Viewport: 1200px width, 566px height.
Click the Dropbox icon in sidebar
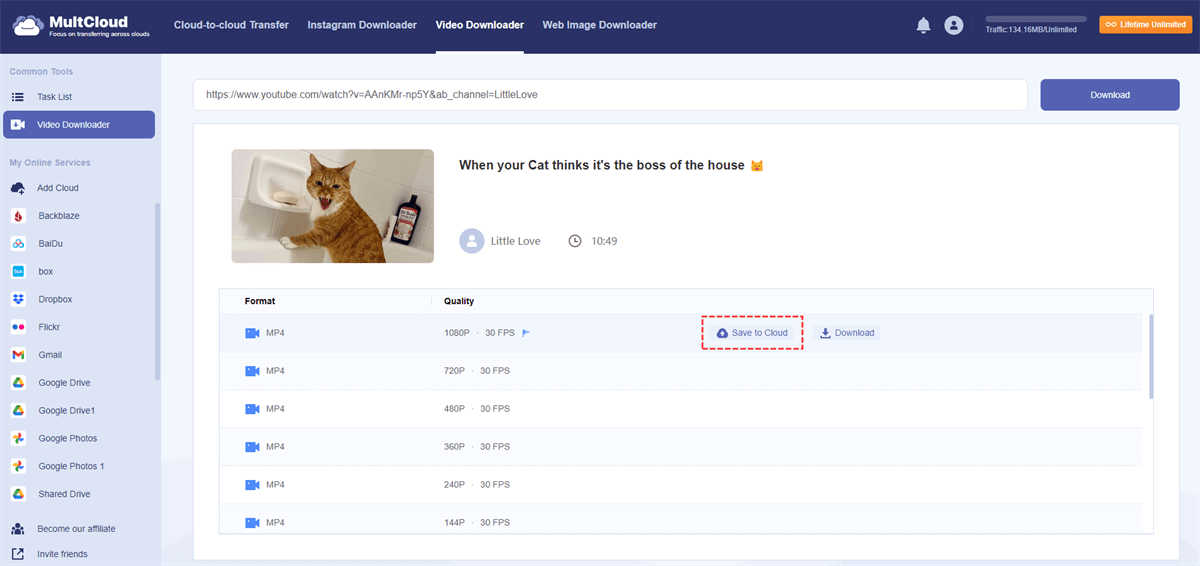coord(18,299)
